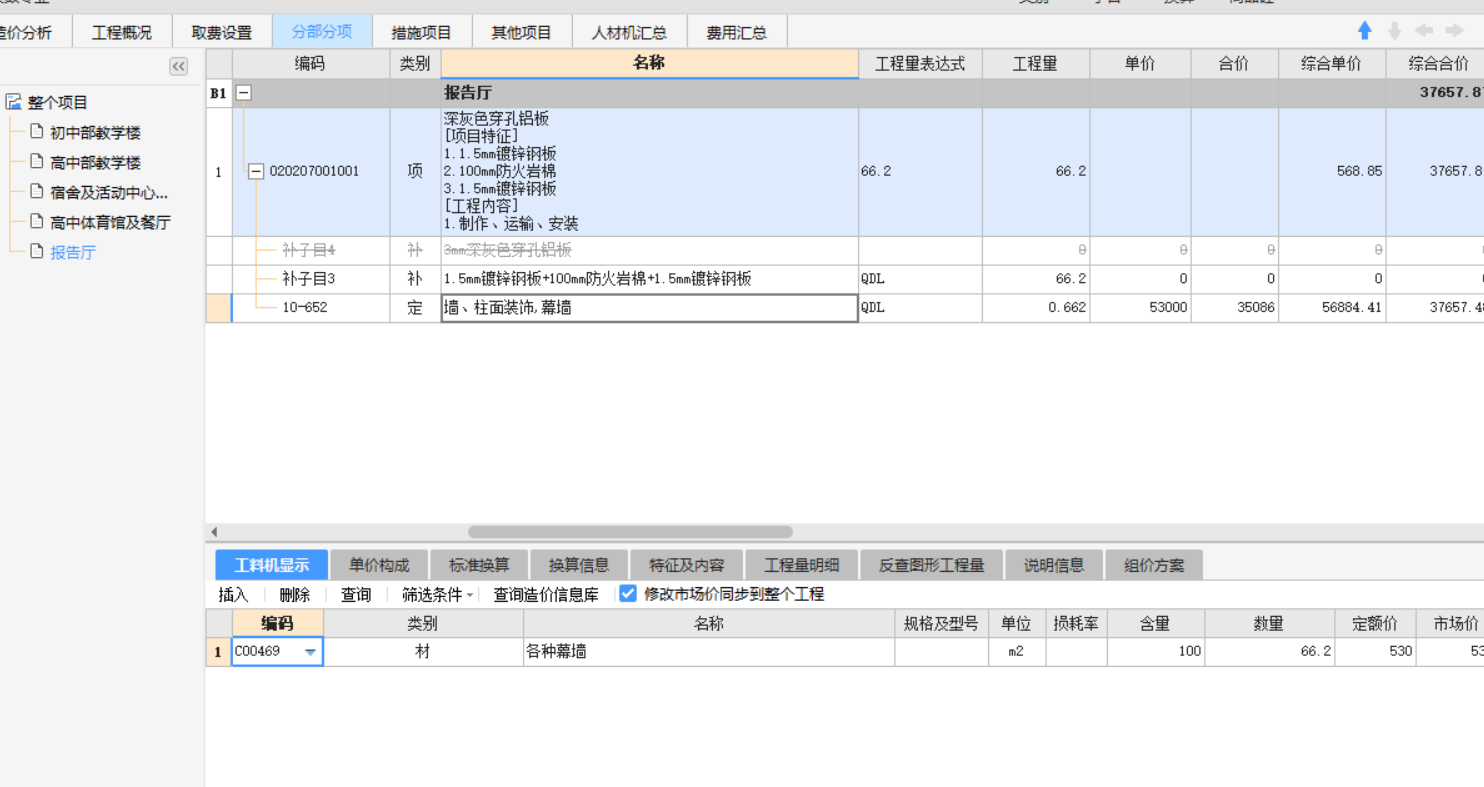Viewport: 1484px width, 787px height.
Task: Collapse the B1 报告厅 section row
Action: [244, 93]
